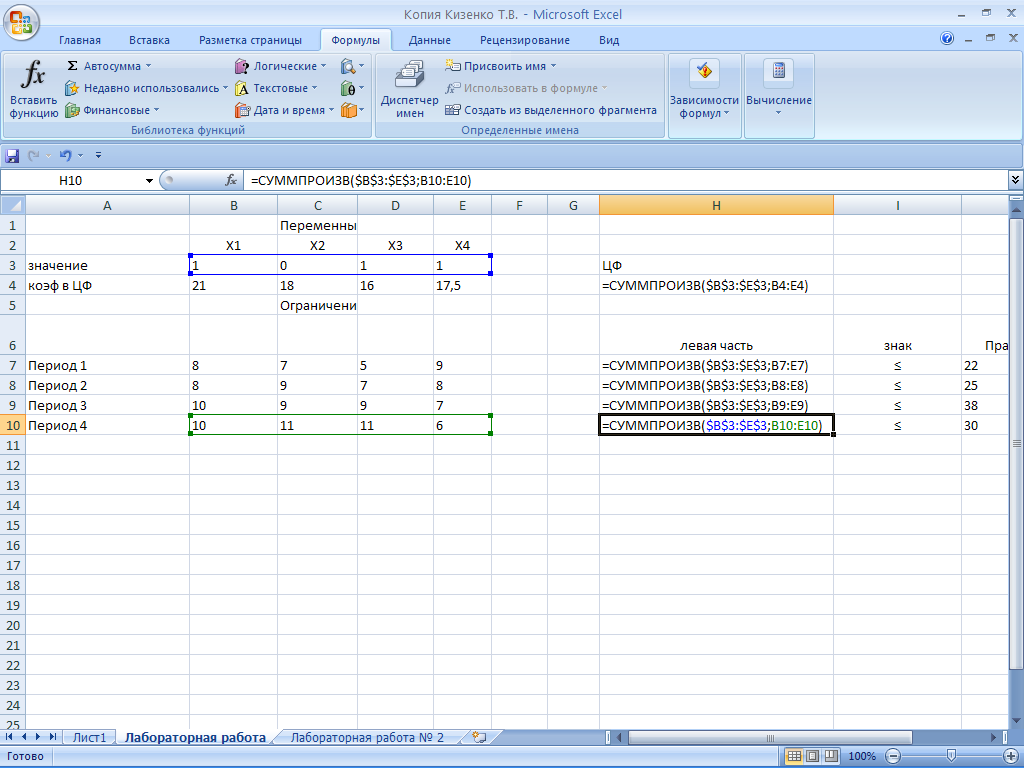The image size is (1024, 768).
Task: Switch to Page Break Preview in status bar
Action: click(x=831, y=756)
